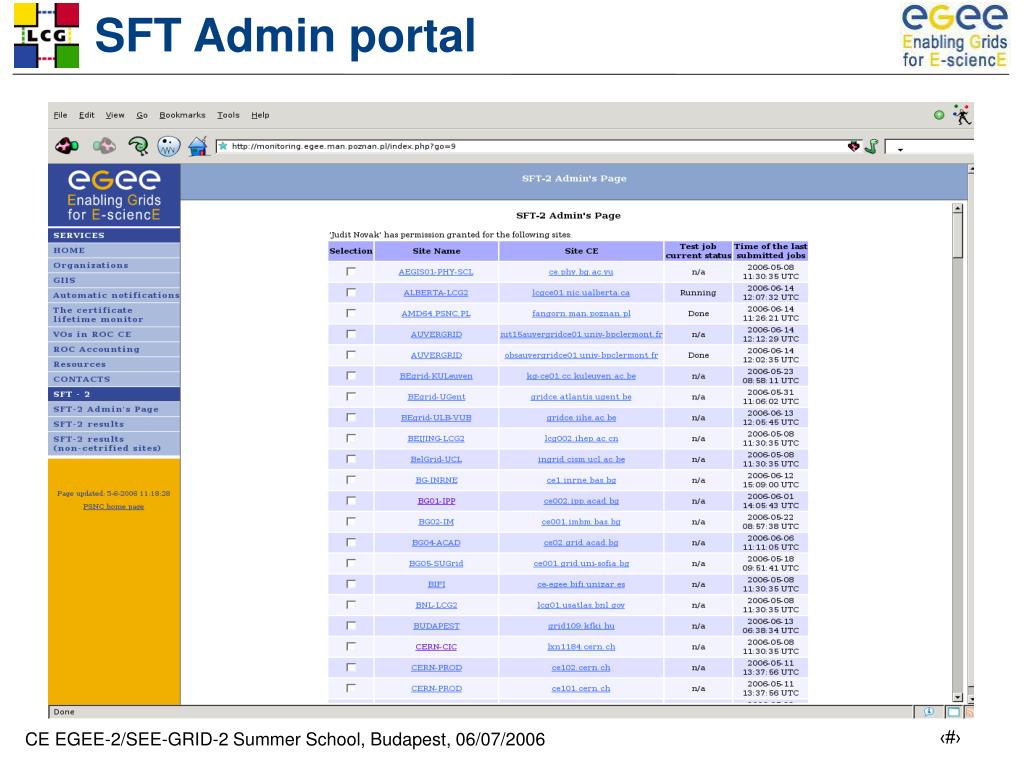Open HOME in the sidebar
1024x768 pixels.
(69, 250)
